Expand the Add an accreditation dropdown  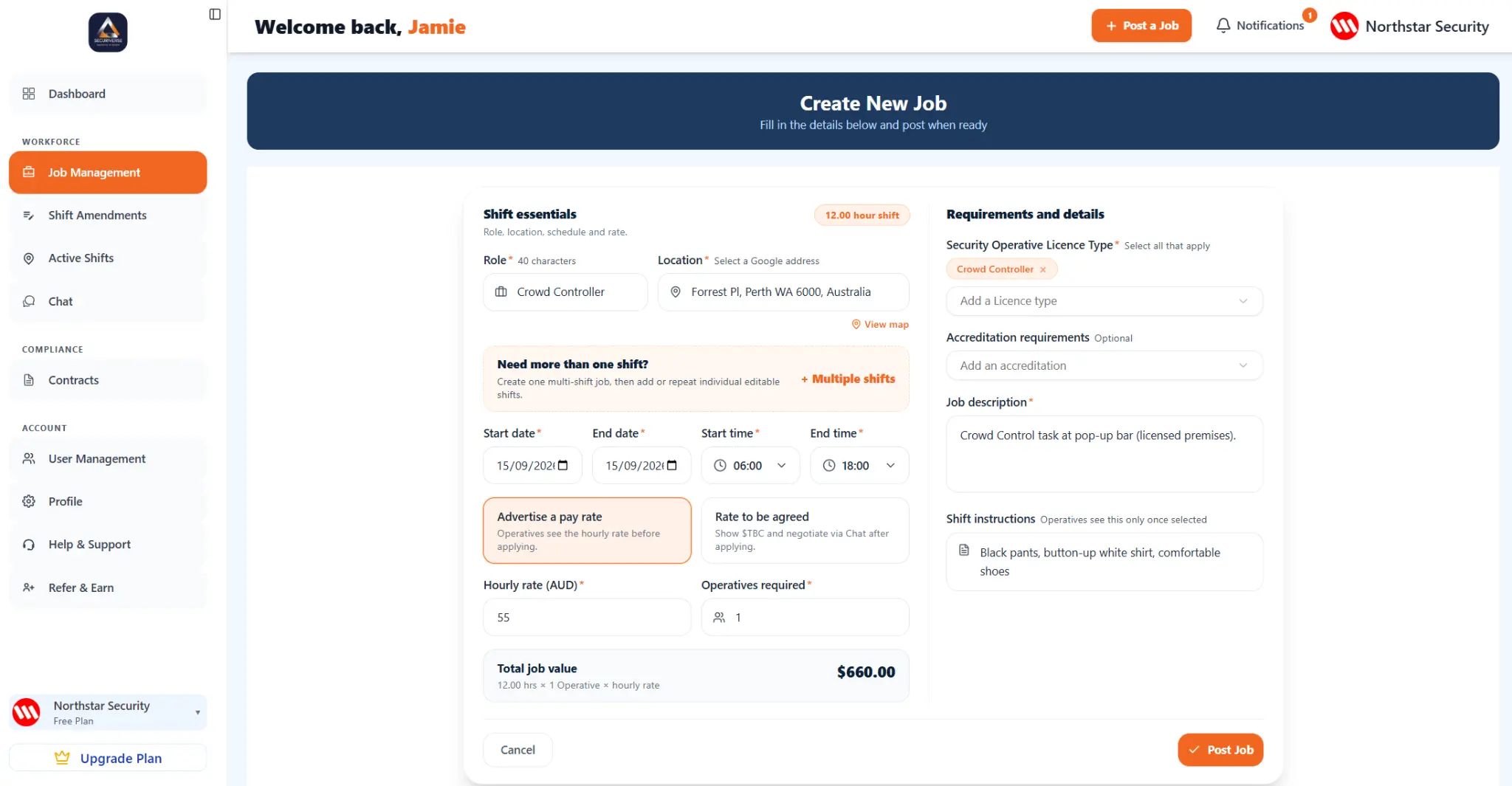pyautogui.click(x=1104, y=365)
